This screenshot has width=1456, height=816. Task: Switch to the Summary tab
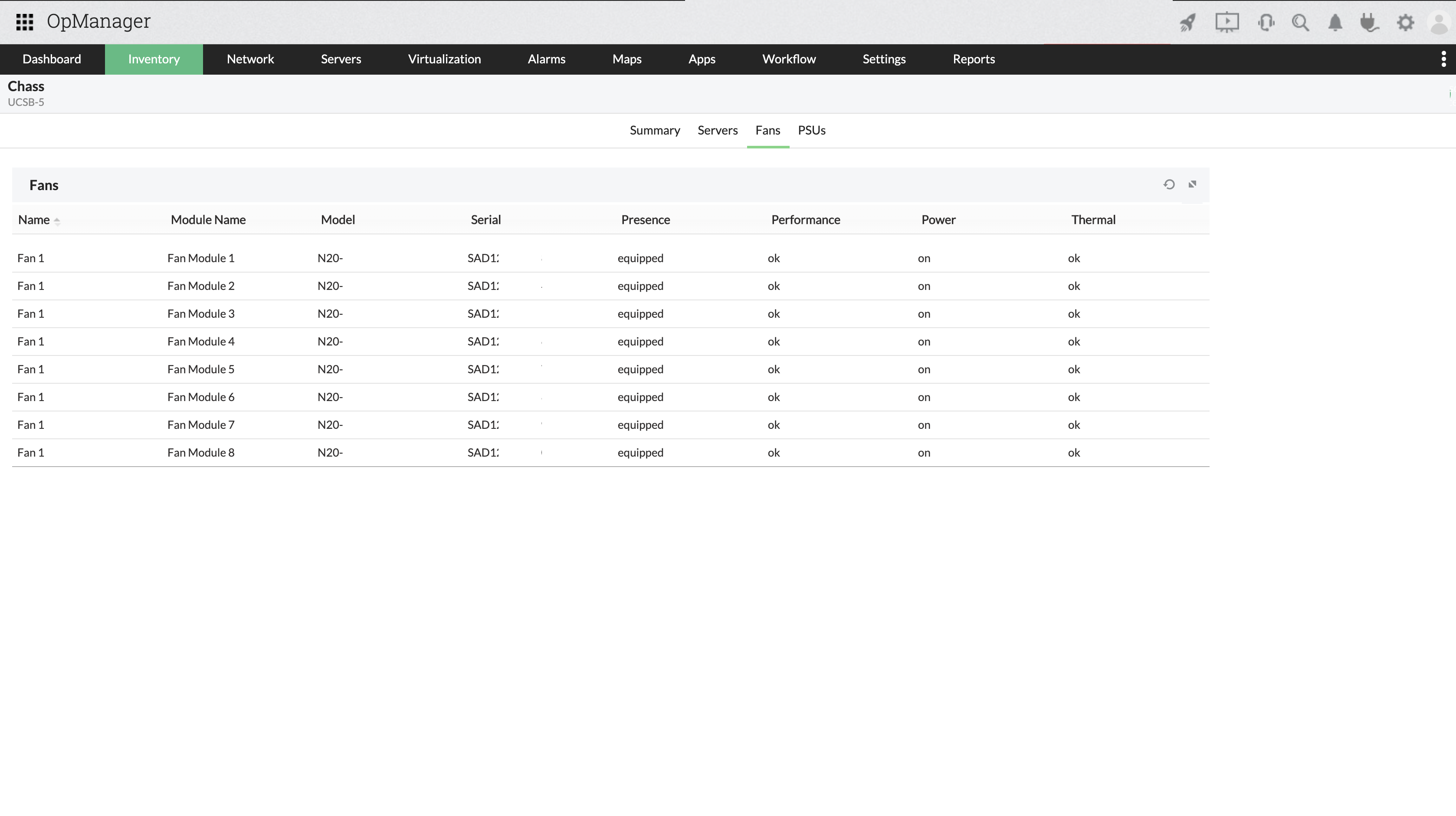pyautogui.click(x=655, y=130)
